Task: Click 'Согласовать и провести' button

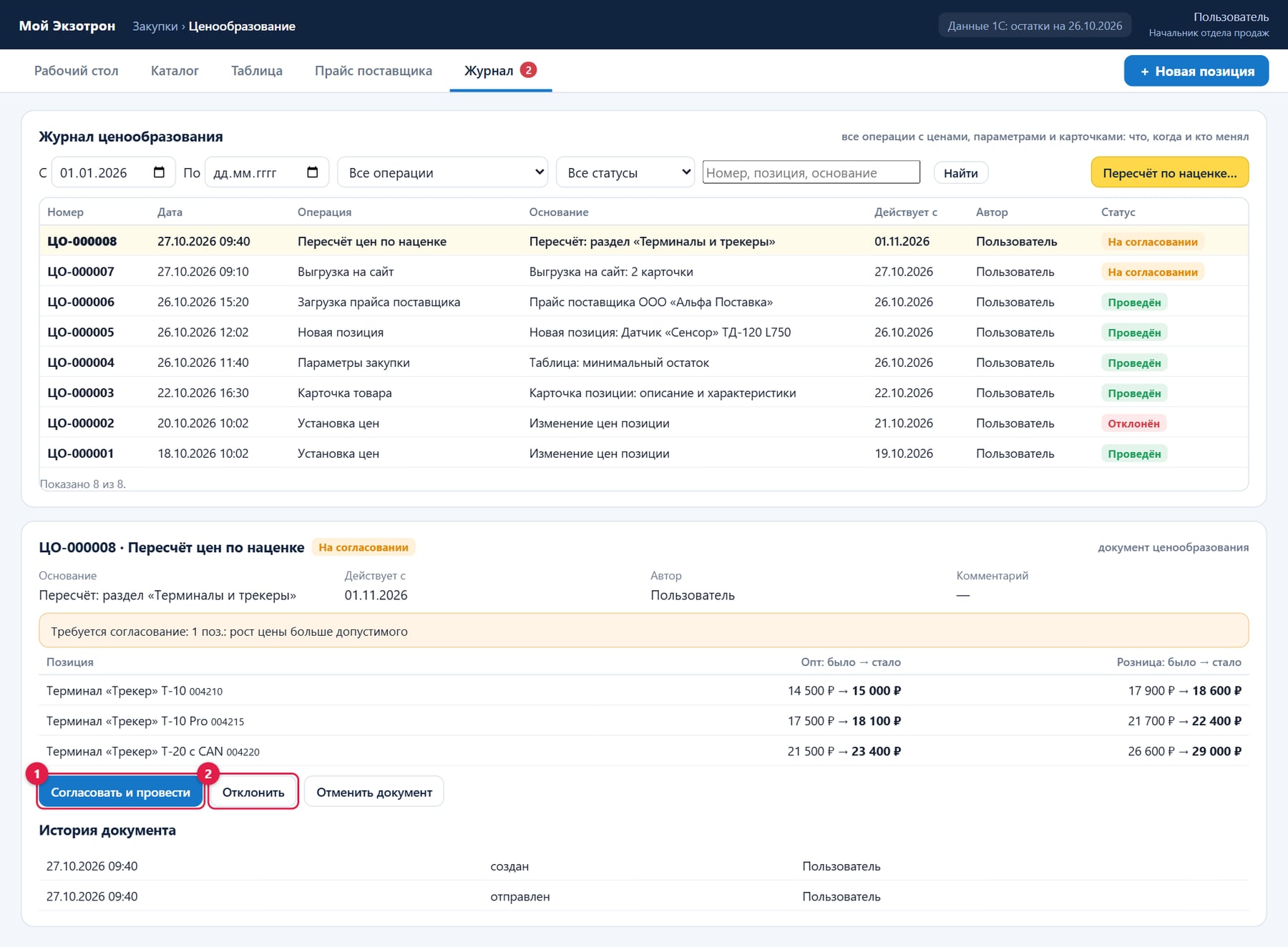Action: (120, 793)
